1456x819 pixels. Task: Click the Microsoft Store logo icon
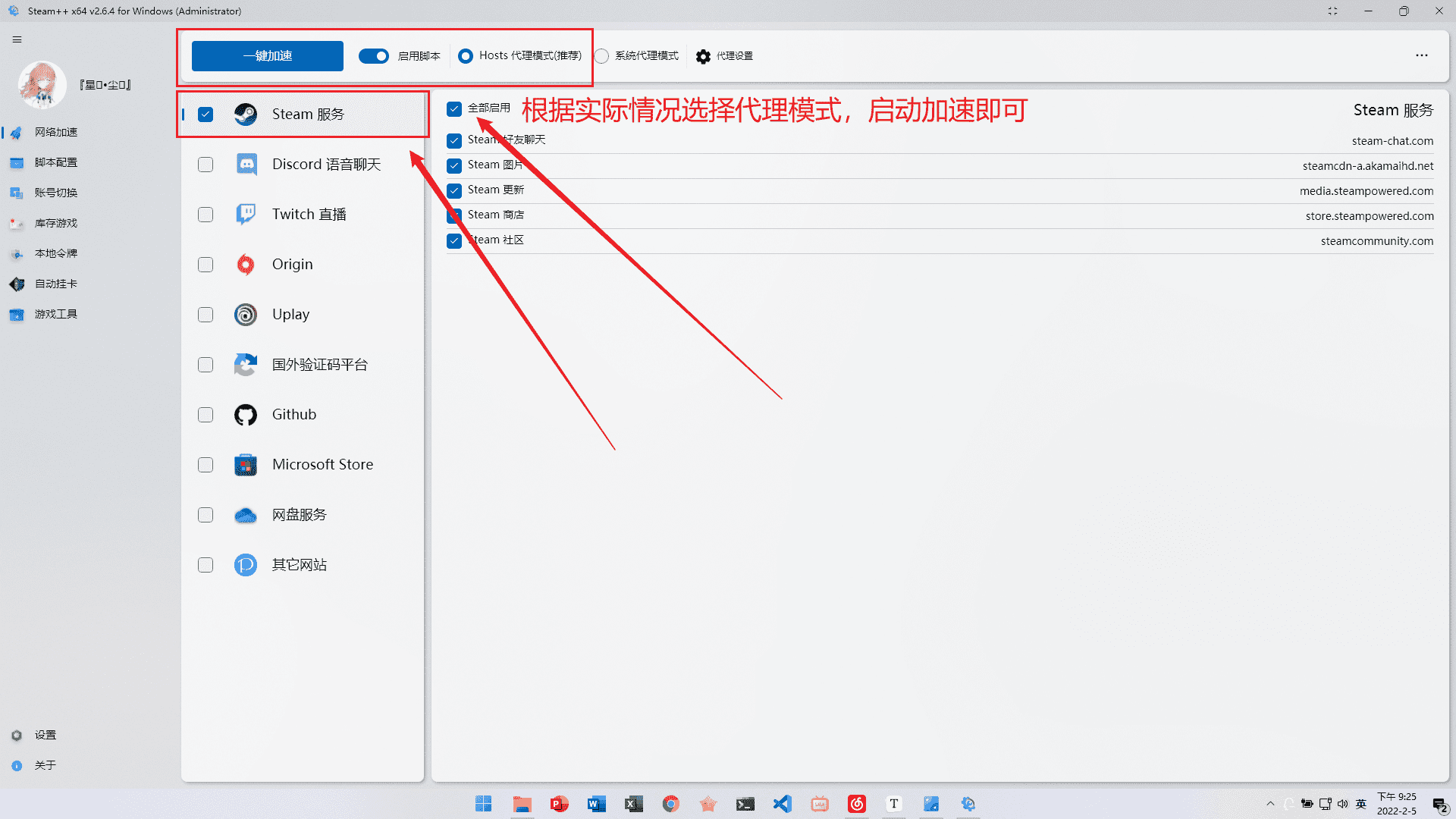pos(246,465)
